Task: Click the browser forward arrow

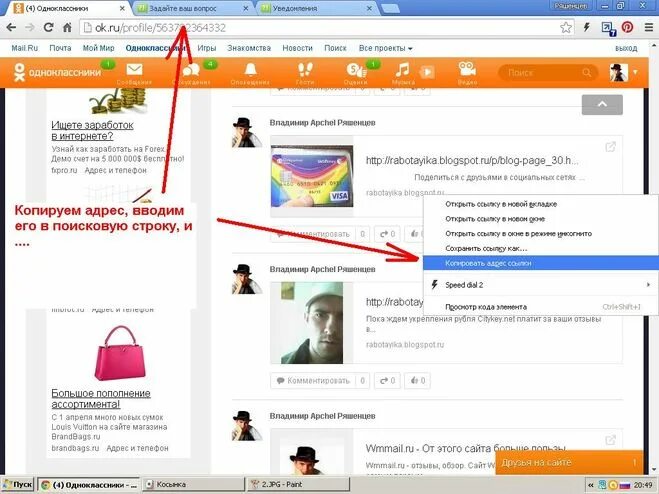Action: click(x=30, y=28)
